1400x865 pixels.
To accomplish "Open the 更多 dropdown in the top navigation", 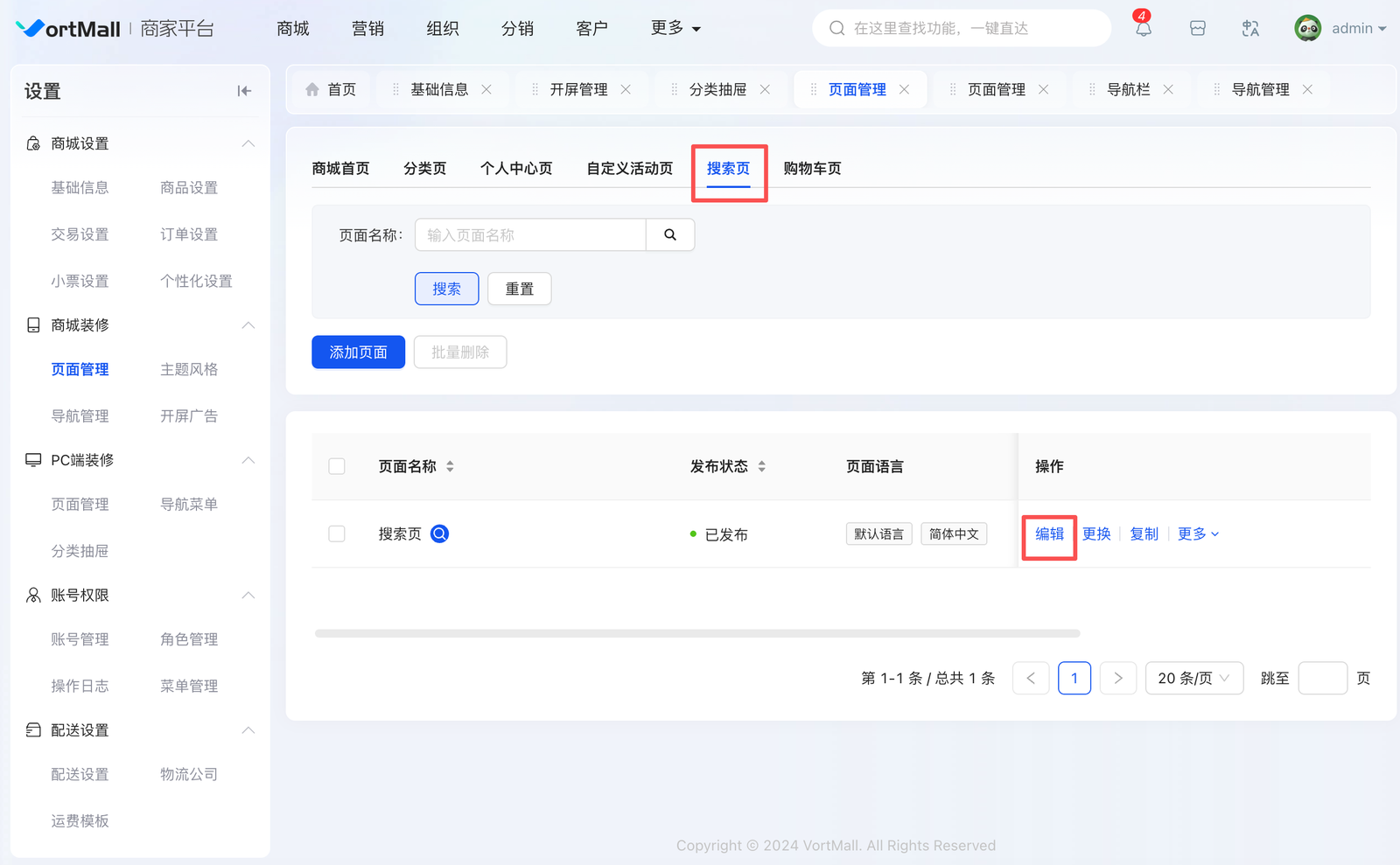I will click(x=675, y=29).
